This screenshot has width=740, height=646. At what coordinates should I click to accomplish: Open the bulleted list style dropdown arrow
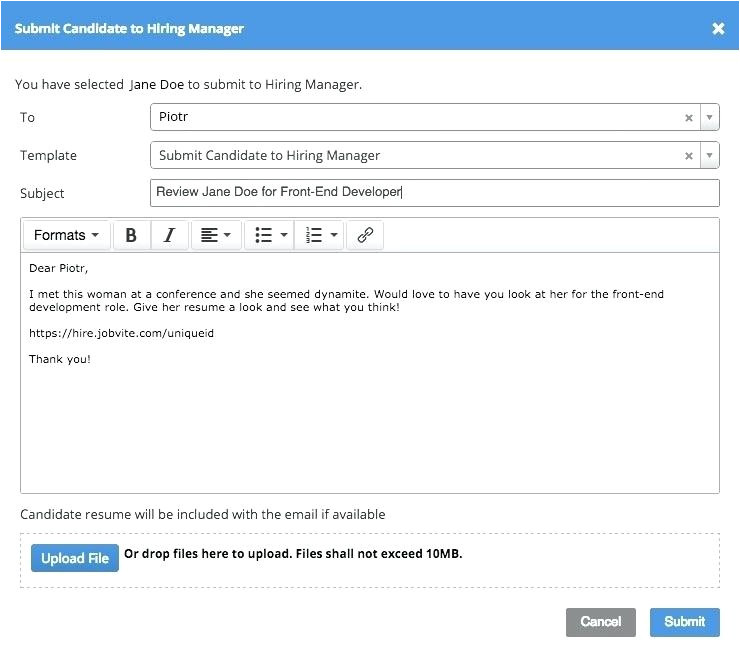pyautogui.click(x=284, y=235)
